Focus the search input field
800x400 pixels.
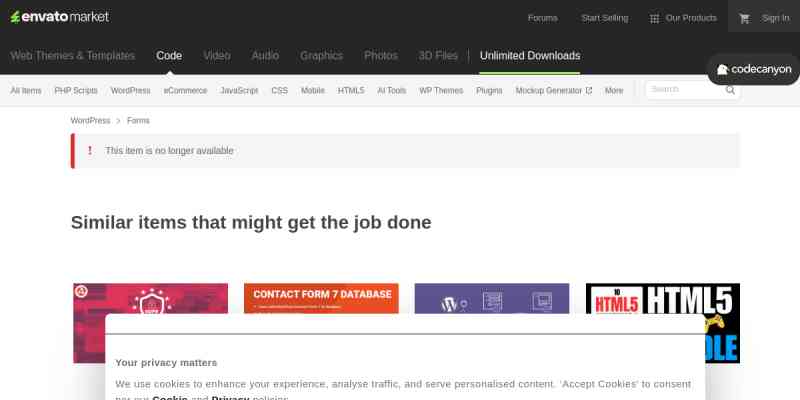(685, 90)
